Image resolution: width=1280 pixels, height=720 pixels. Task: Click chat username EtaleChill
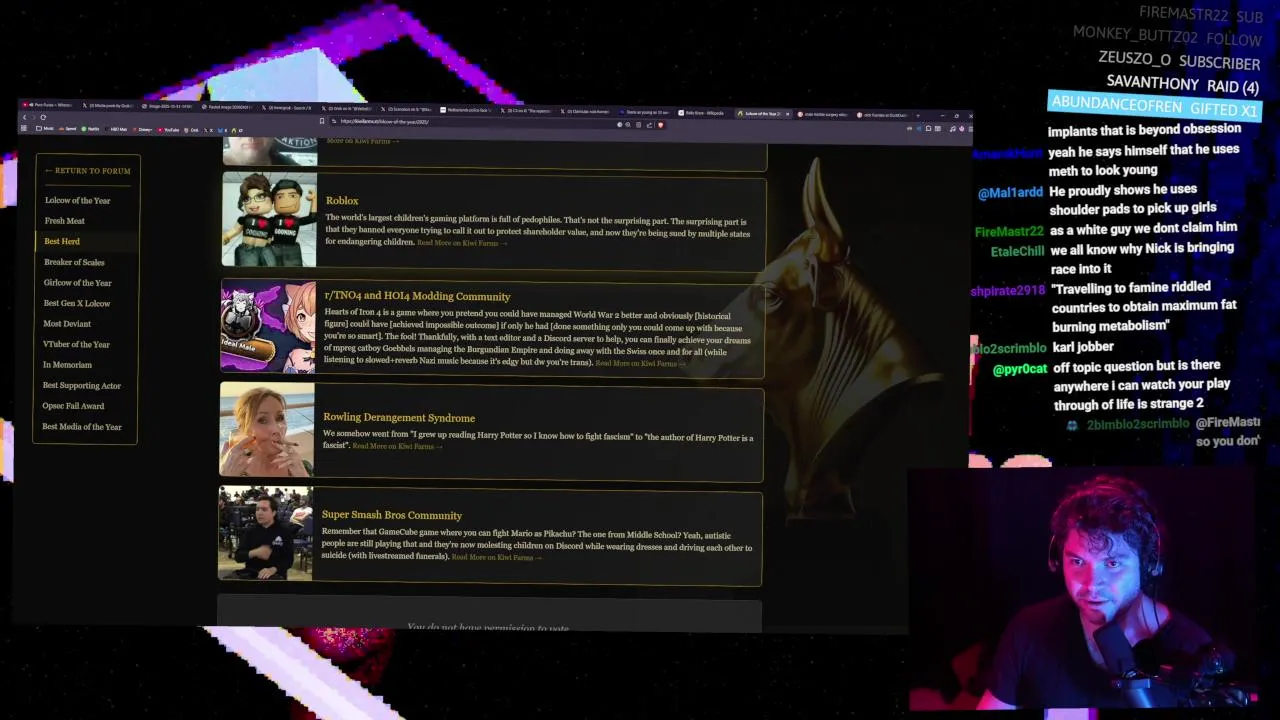pos(1017,251)
